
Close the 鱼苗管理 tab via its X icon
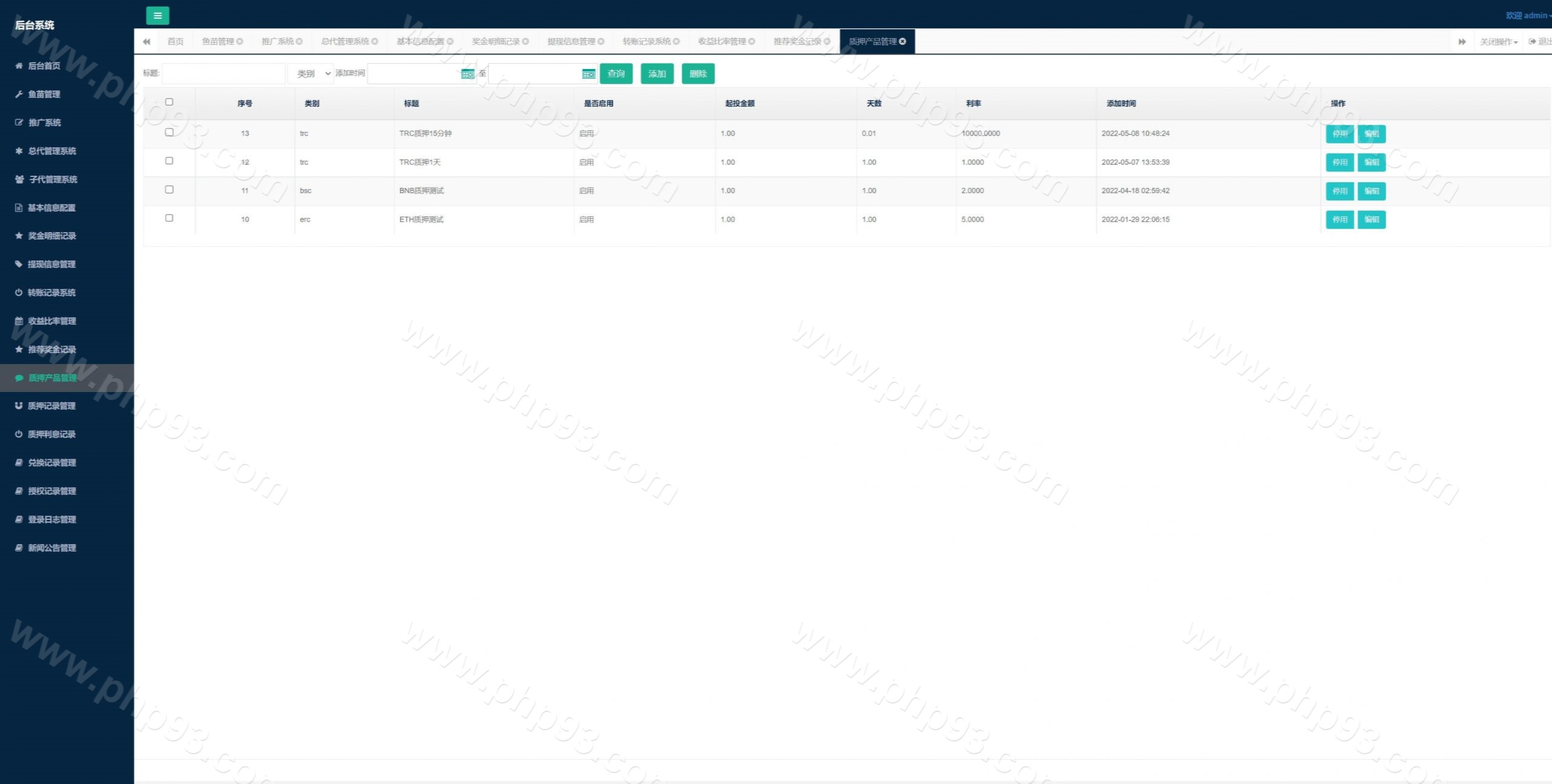tap(240, 42)
